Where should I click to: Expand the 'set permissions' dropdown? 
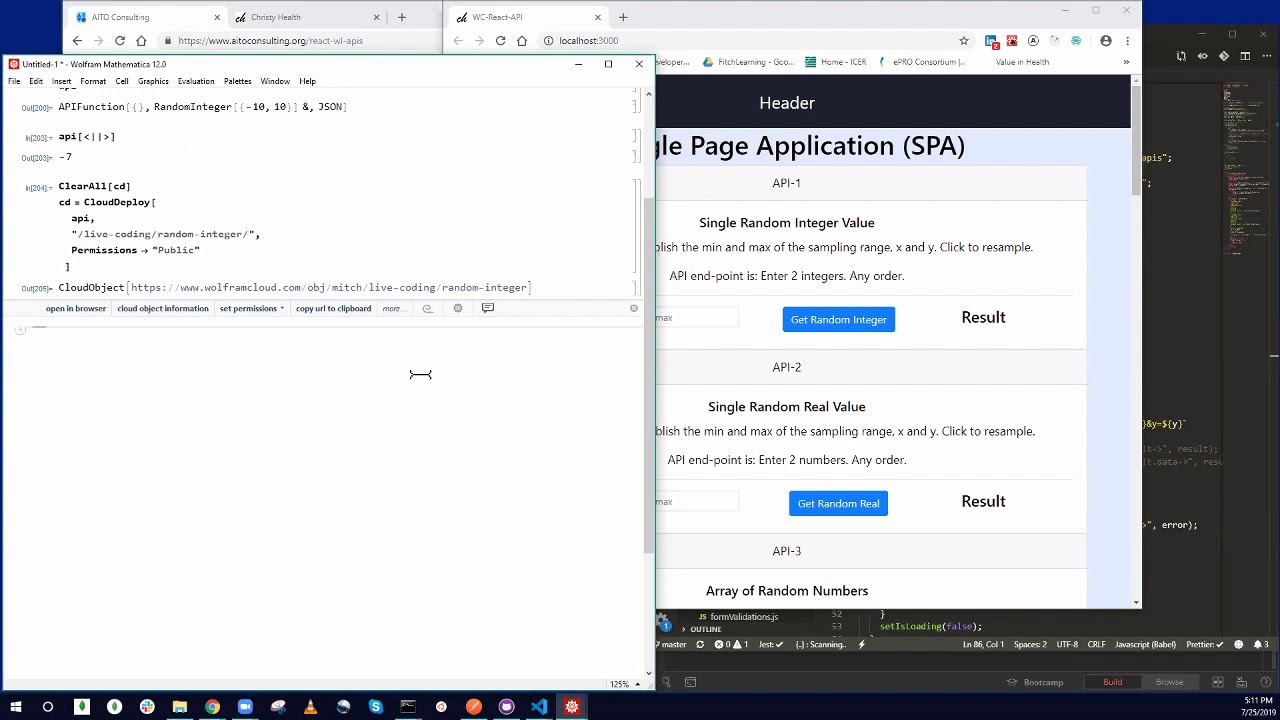coord(252,308)
